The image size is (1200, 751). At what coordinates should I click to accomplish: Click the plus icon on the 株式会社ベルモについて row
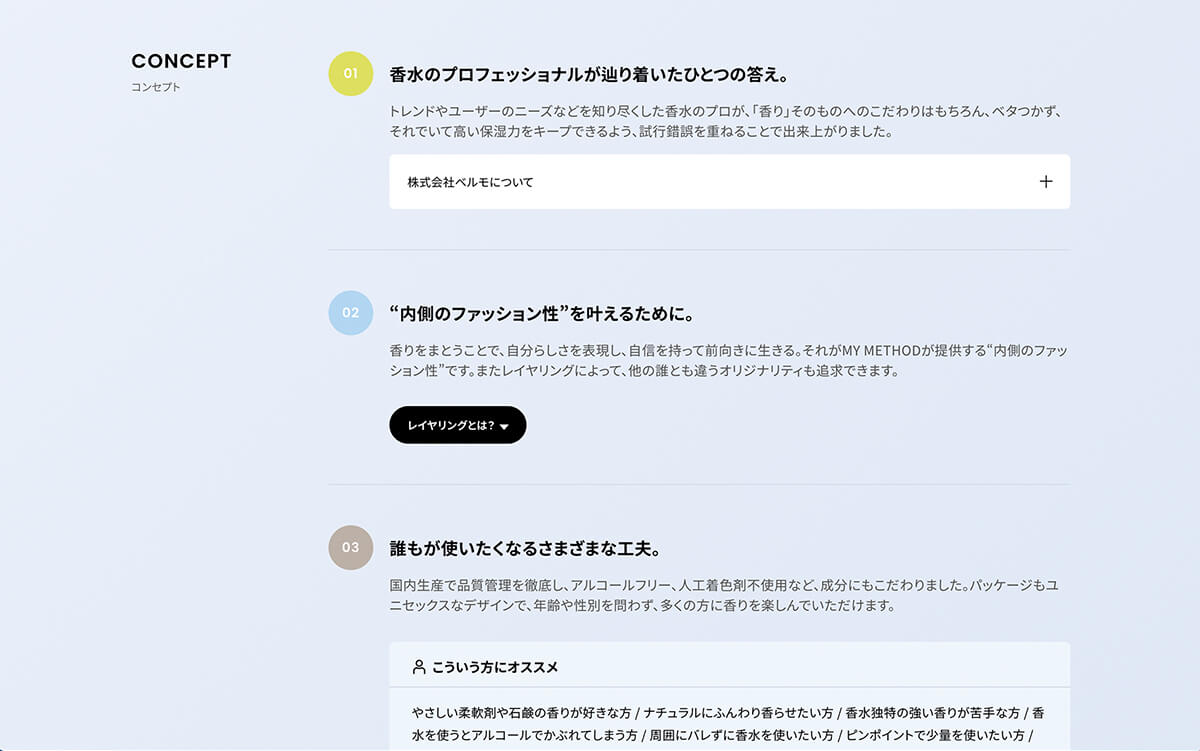tap(1045, 182)
